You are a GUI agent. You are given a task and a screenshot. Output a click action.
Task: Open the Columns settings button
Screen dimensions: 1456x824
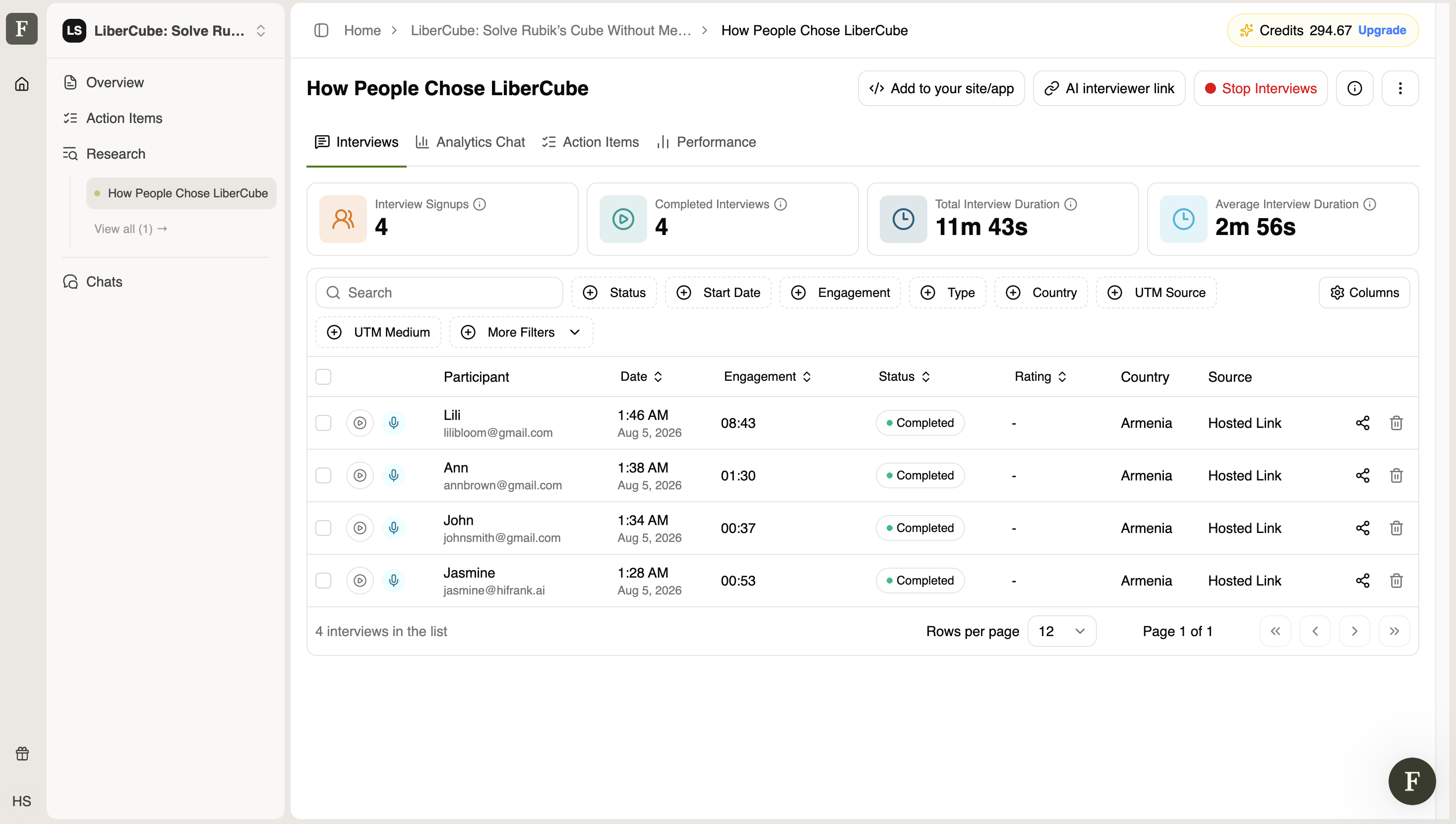tap(1364, 293)
